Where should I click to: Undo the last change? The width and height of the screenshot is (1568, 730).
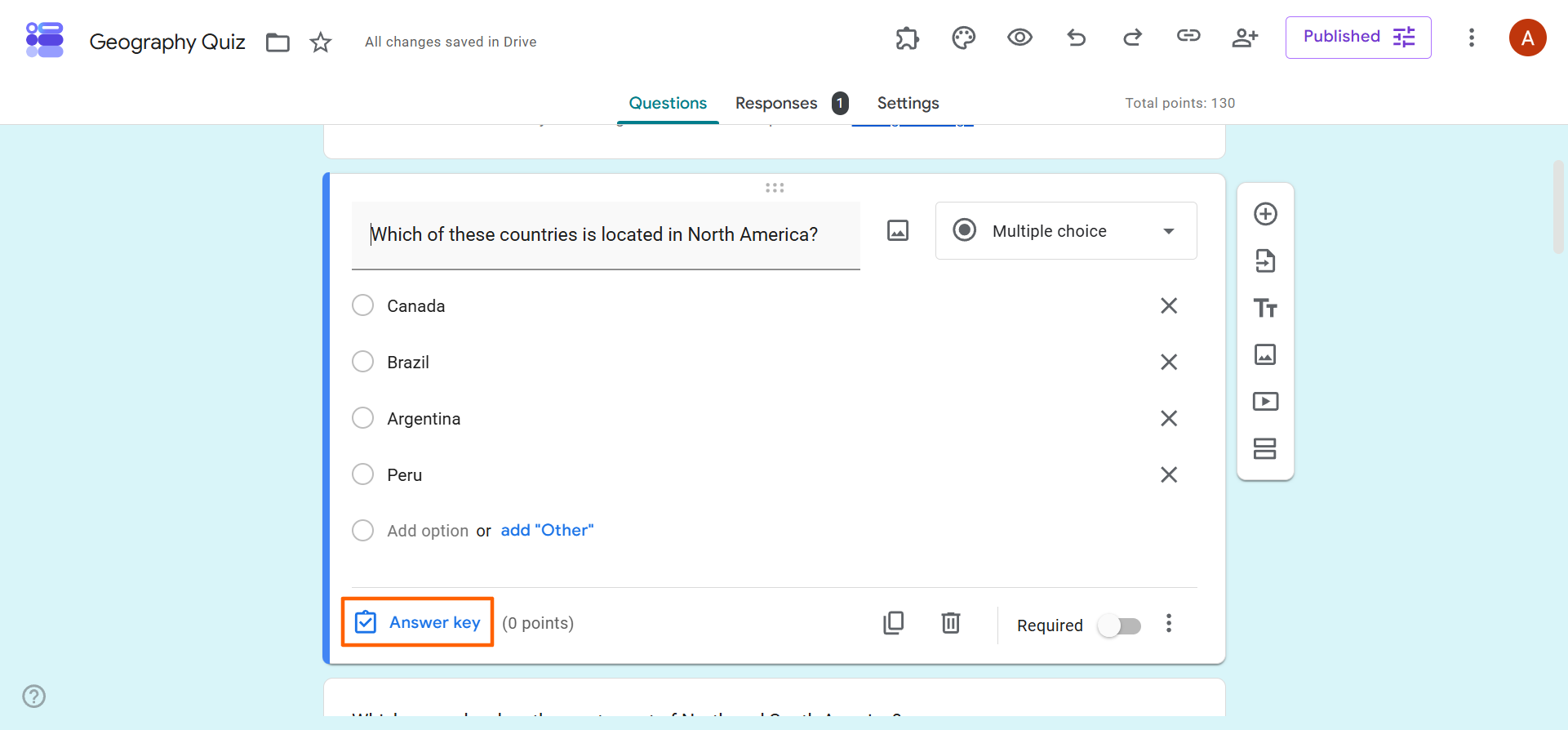click(1076, 37)
